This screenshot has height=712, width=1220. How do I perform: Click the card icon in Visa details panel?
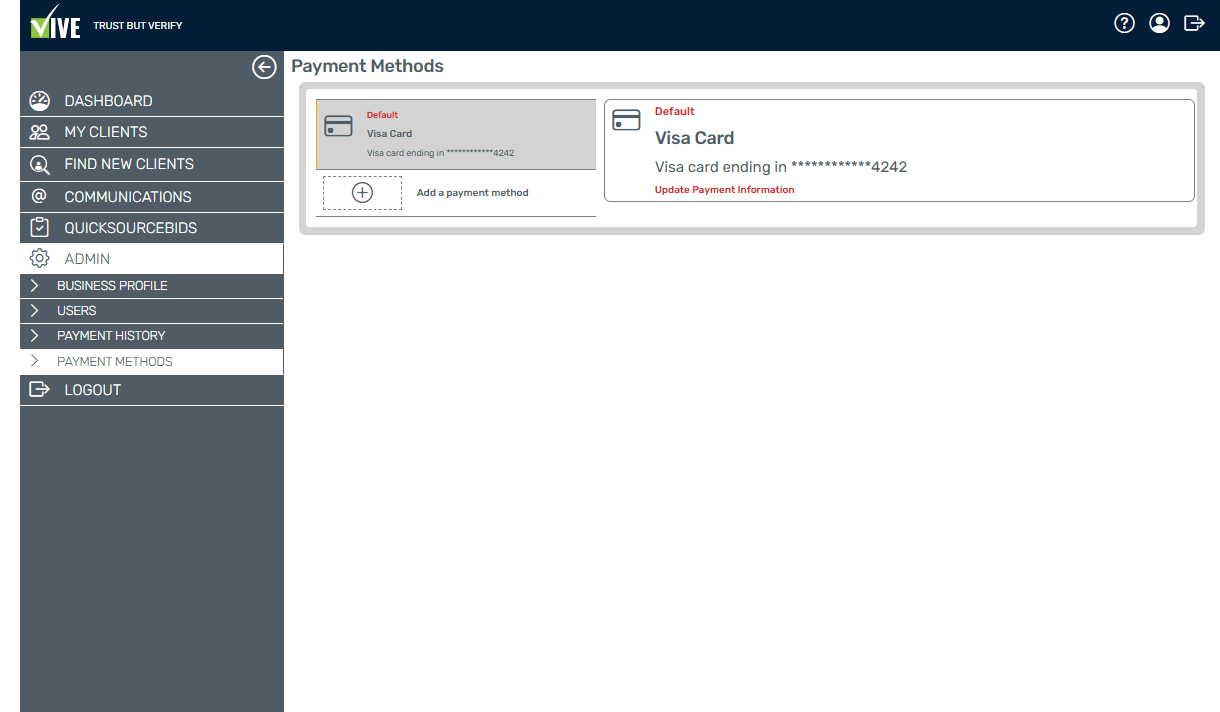point(626,120)
